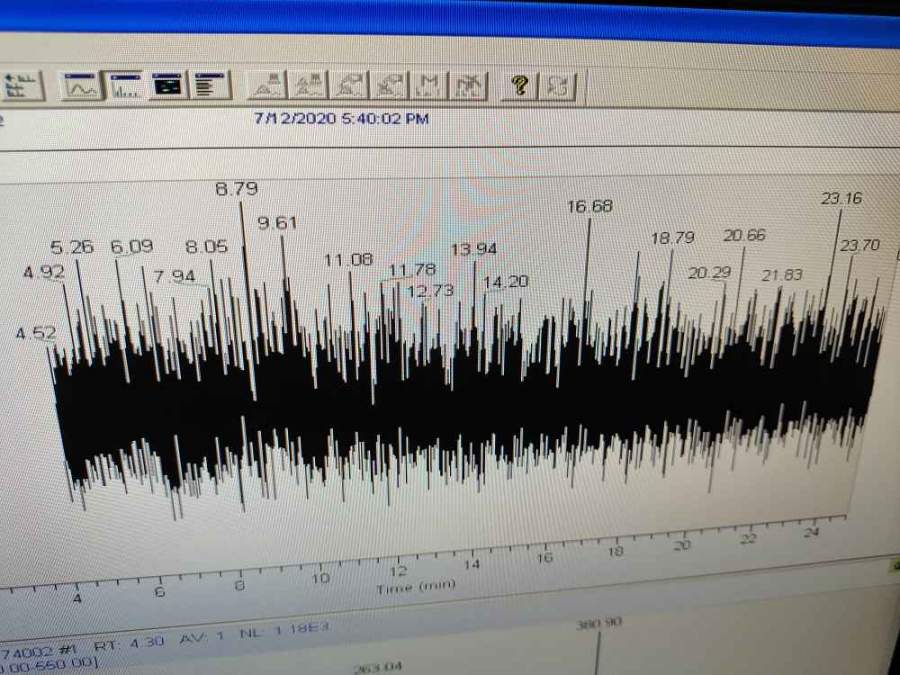Open the spectrum list view icon

[x=211, y=86]
